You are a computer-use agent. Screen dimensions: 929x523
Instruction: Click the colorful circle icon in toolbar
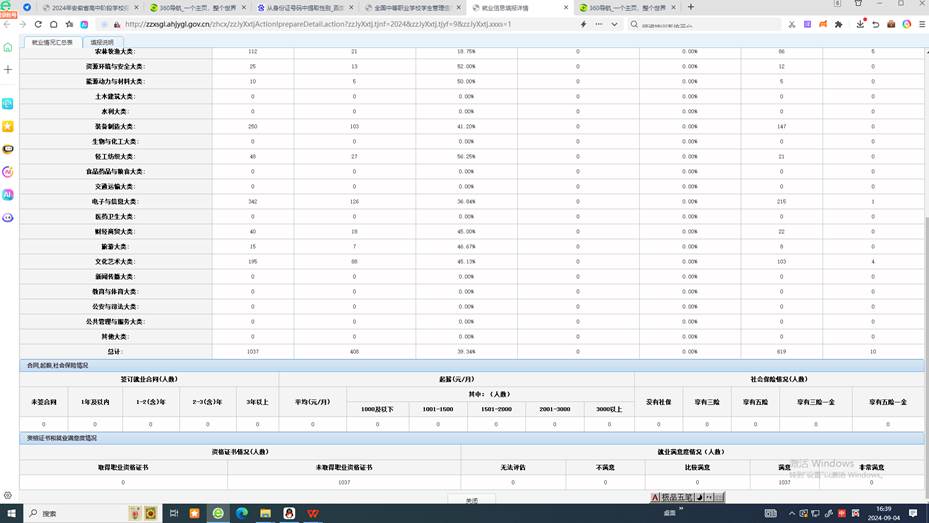click(906, 24)
